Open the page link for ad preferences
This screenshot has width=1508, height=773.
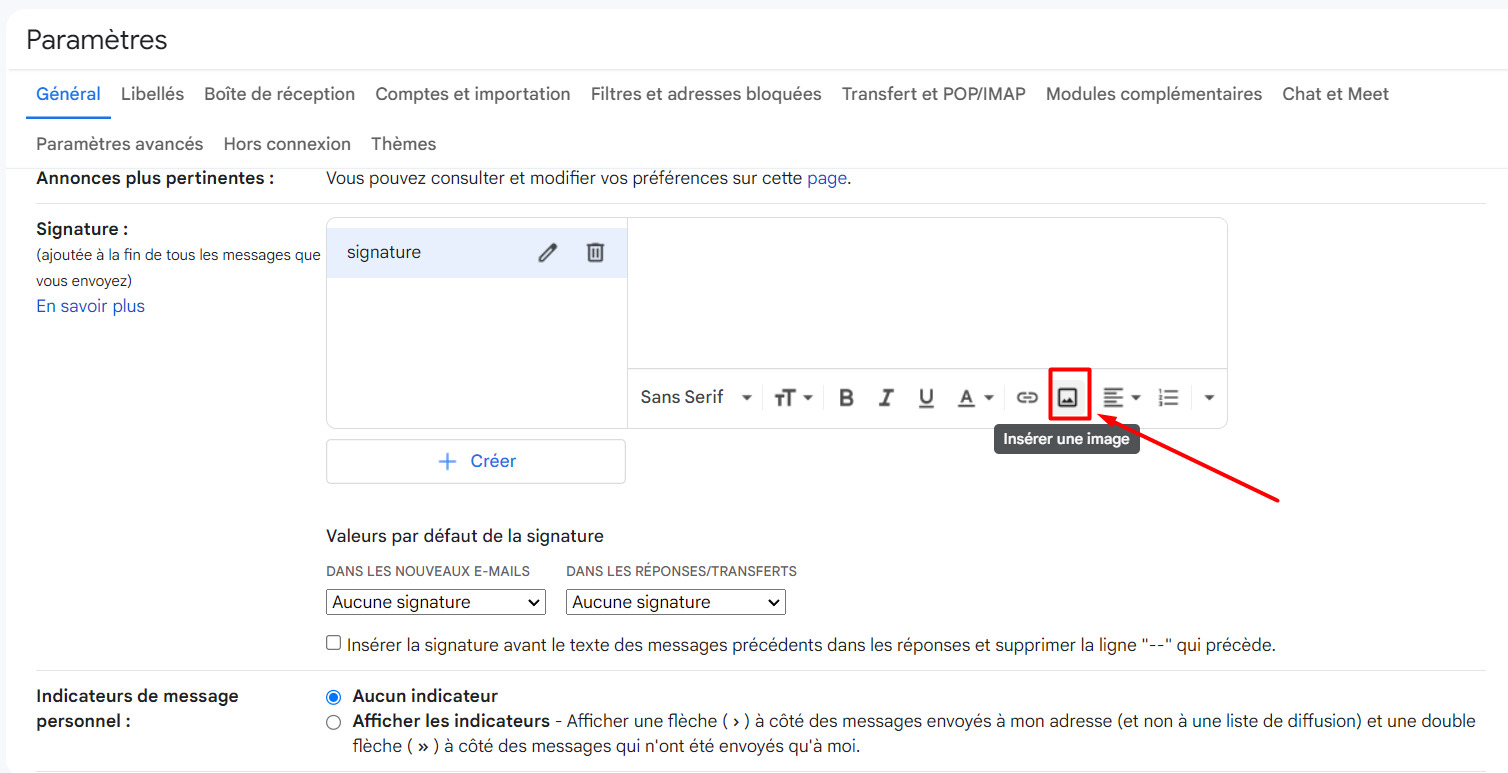pyautogui.click(x=827, y=179)
